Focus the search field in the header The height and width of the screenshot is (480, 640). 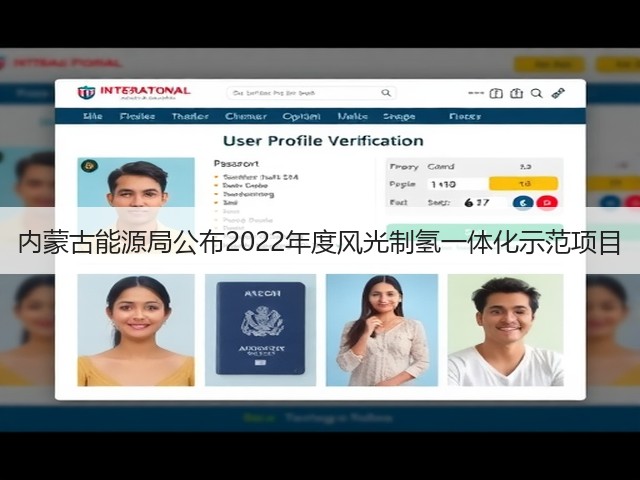(311, 93)
